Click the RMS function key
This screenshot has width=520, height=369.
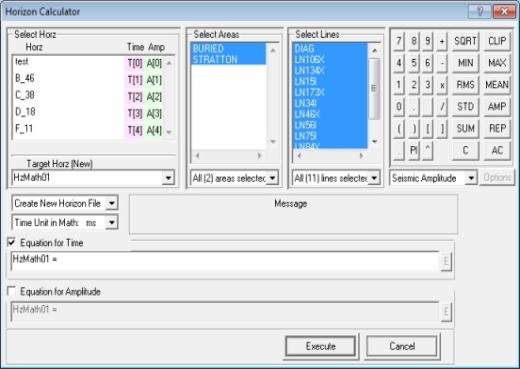465,85
